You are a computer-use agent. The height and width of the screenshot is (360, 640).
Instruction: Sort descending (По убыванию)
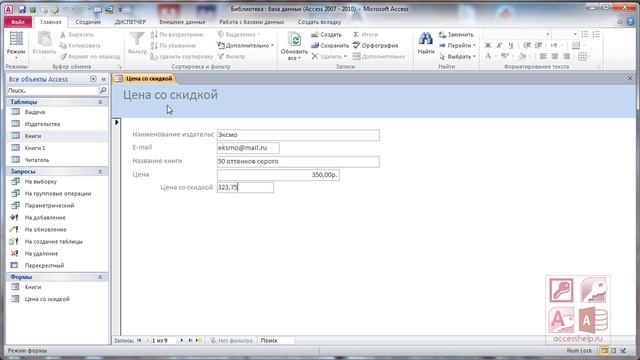[x=173, y=46]
